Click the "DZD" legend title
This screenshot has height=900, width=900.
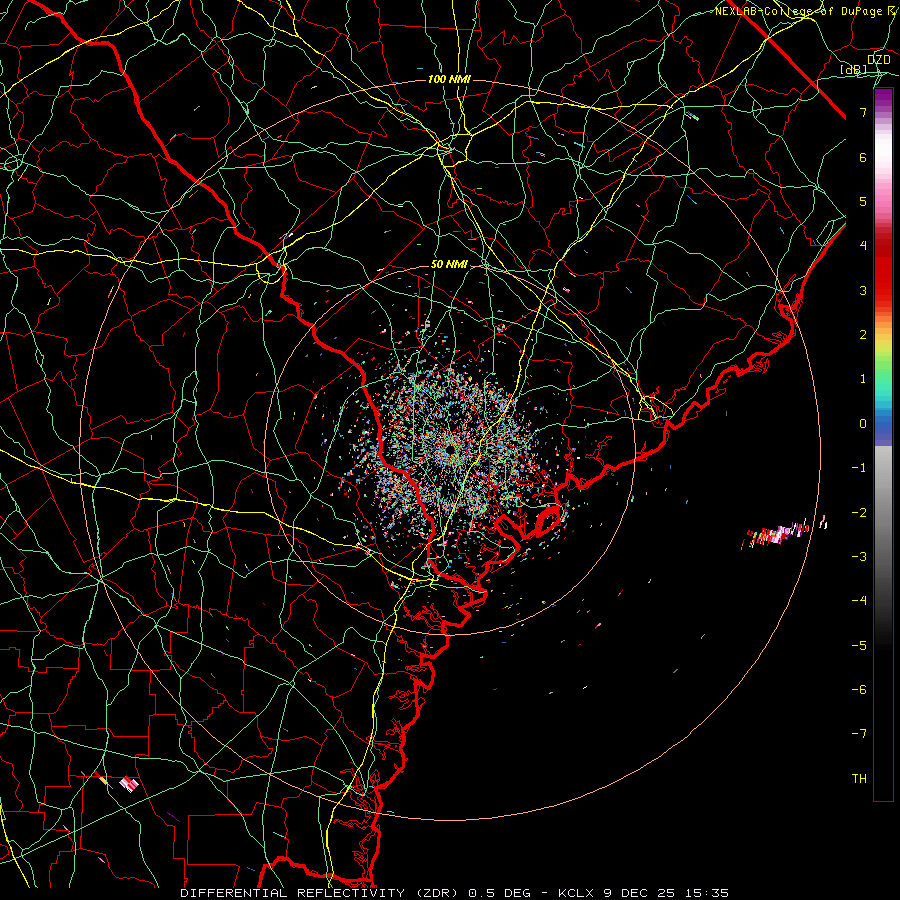point(879,60)
